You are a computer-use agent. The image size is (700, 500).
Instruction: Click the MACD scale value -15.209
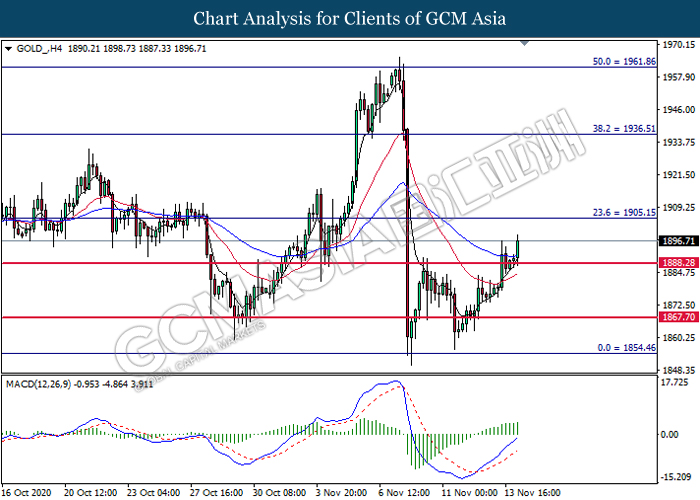click(x=675, y=477)
